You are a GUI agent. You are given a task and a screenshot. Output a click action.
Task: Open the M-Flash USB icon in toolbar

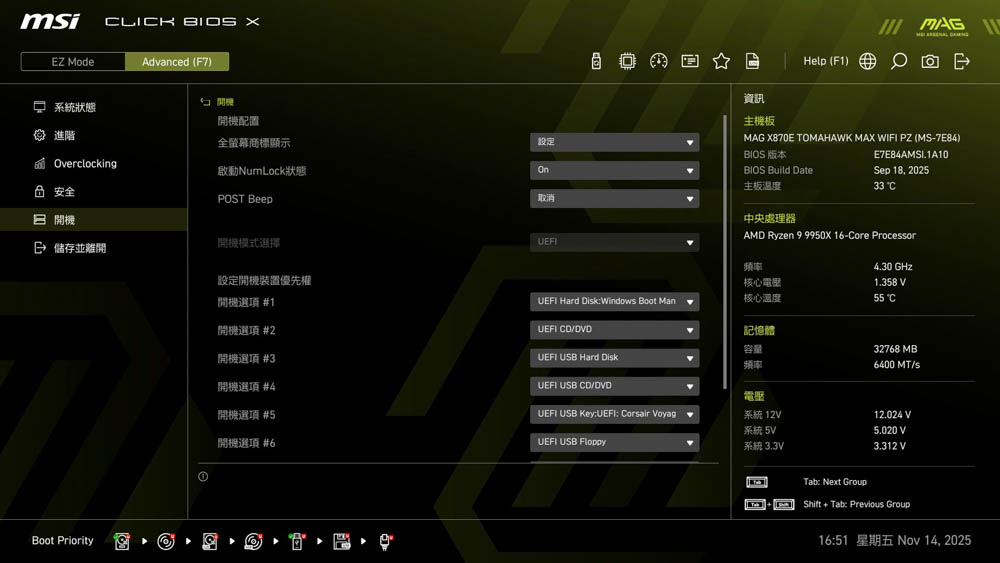coord(596,61)
